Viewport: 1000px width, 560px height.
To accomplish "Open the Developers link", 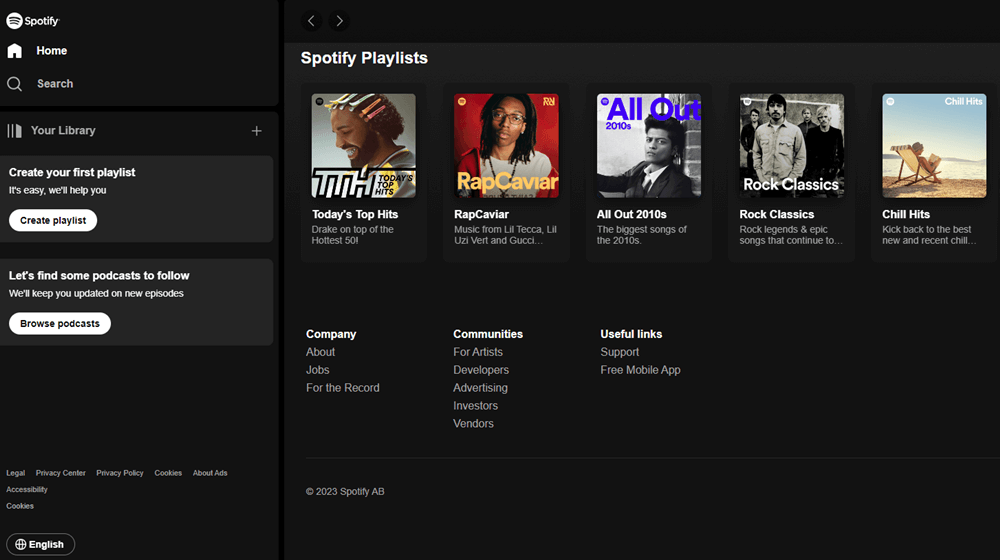I will coord(481,370).
